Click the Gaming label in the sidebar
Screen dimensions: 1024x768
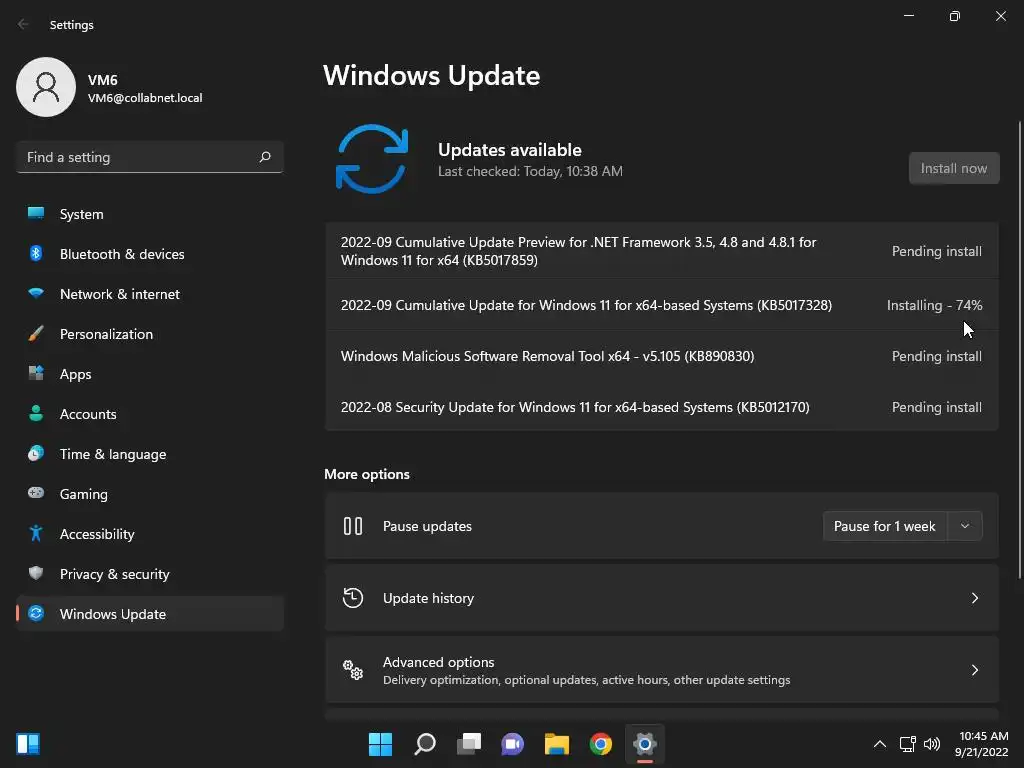tap(84, 494)
